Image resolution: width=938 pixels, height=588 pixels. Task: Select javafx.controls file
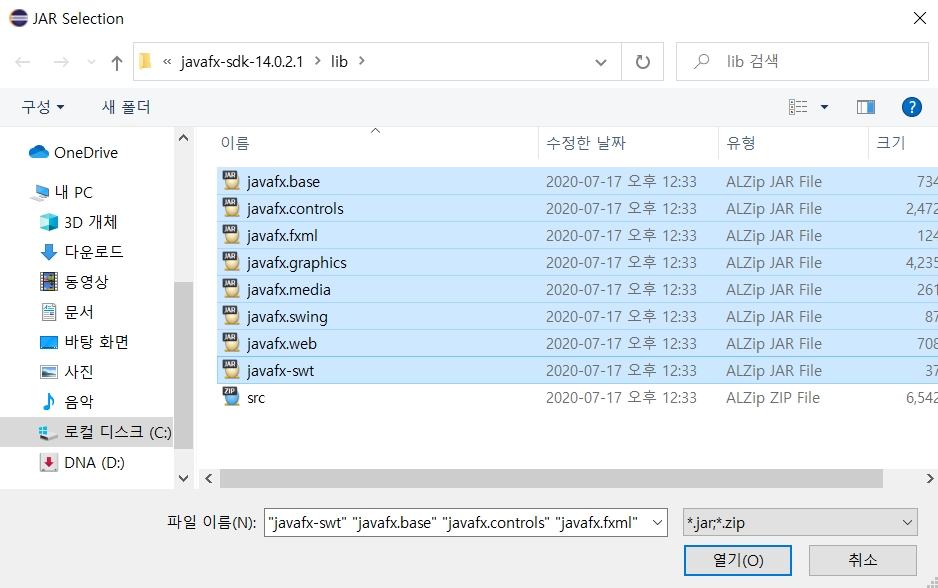(x=577, y=208)
